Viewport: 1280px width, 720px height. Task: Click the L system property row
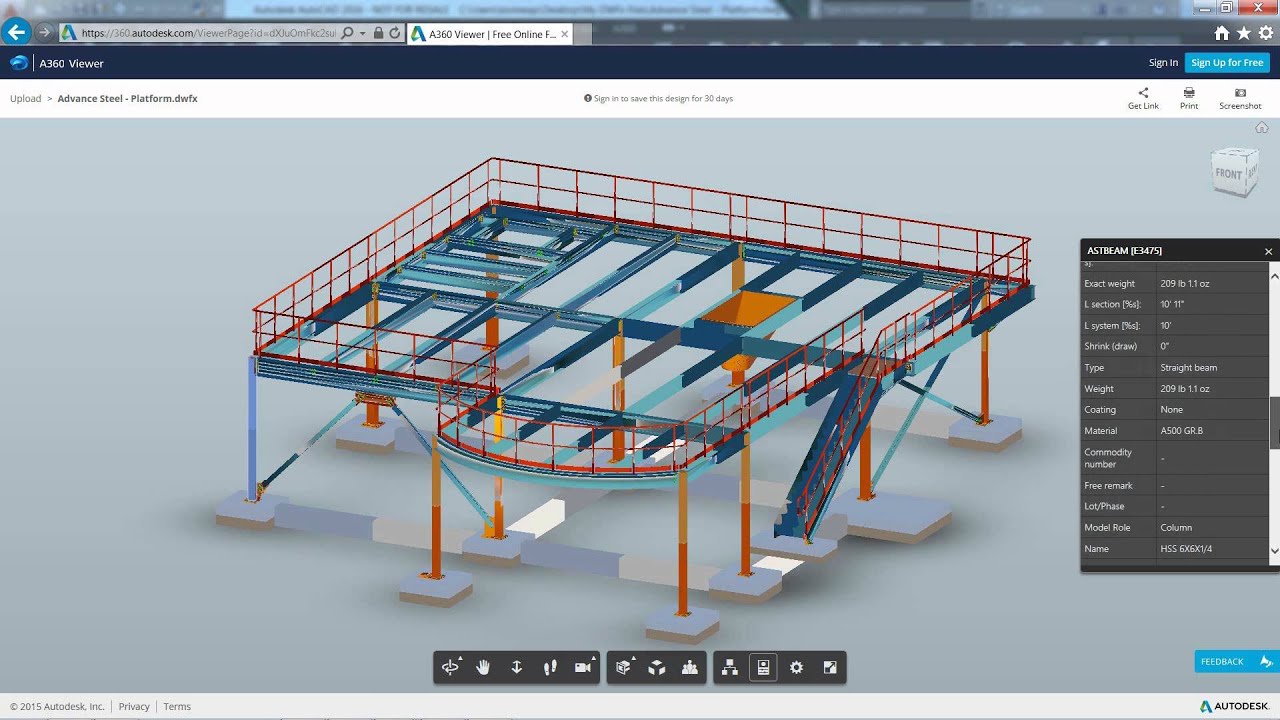pyautogui.click(x=1175, y=326)
